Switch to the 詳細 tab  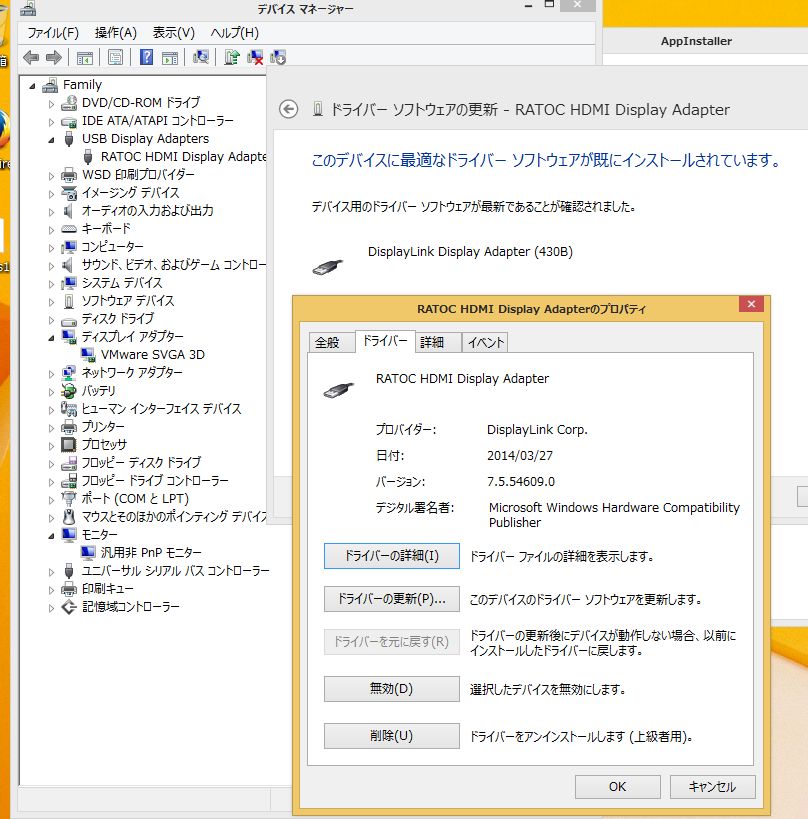[x=432, y=342]
